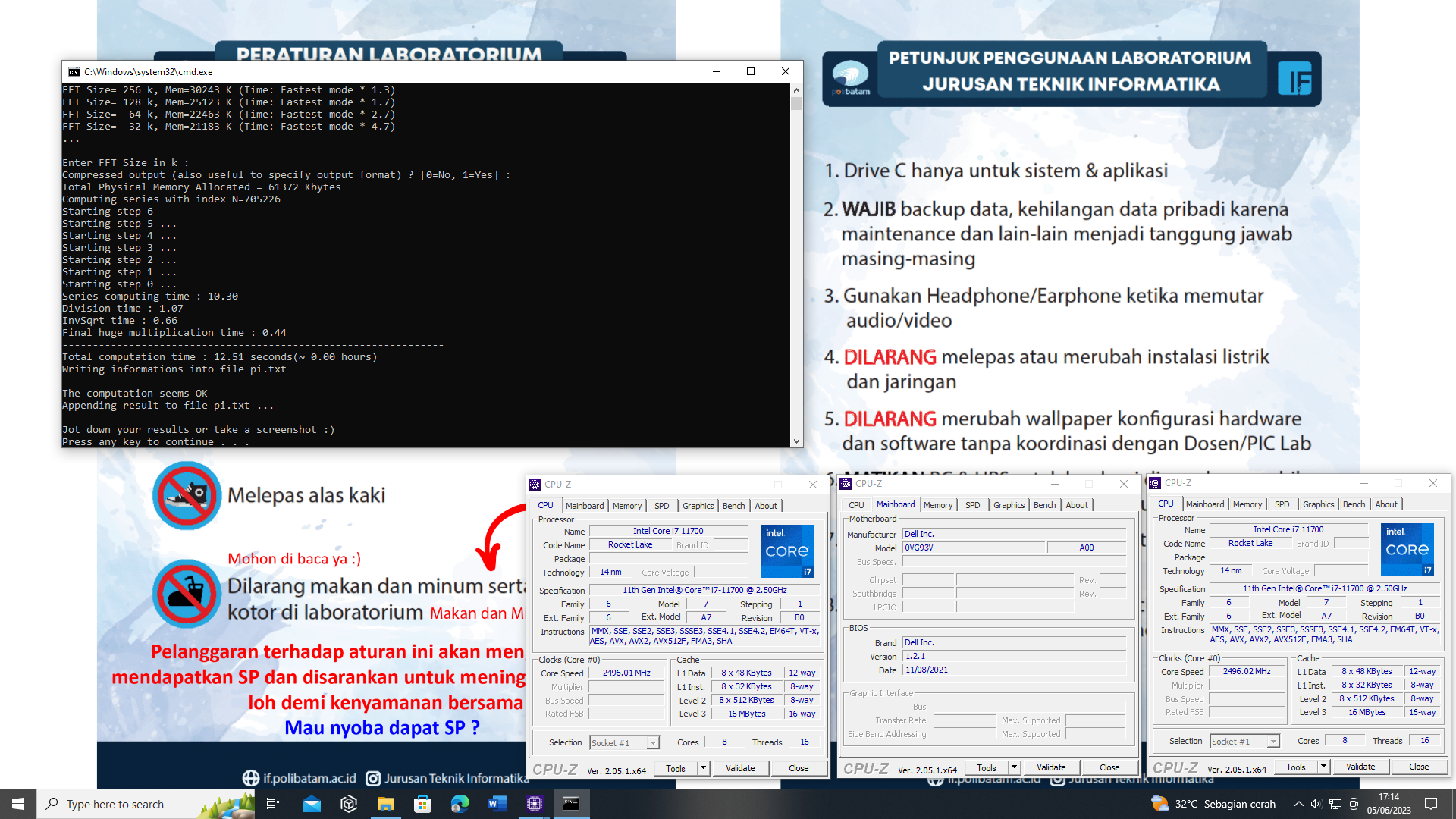
Task: Click 'Total computation time' line in cmd
Action: pyautogui.click(x=220, y=357)
